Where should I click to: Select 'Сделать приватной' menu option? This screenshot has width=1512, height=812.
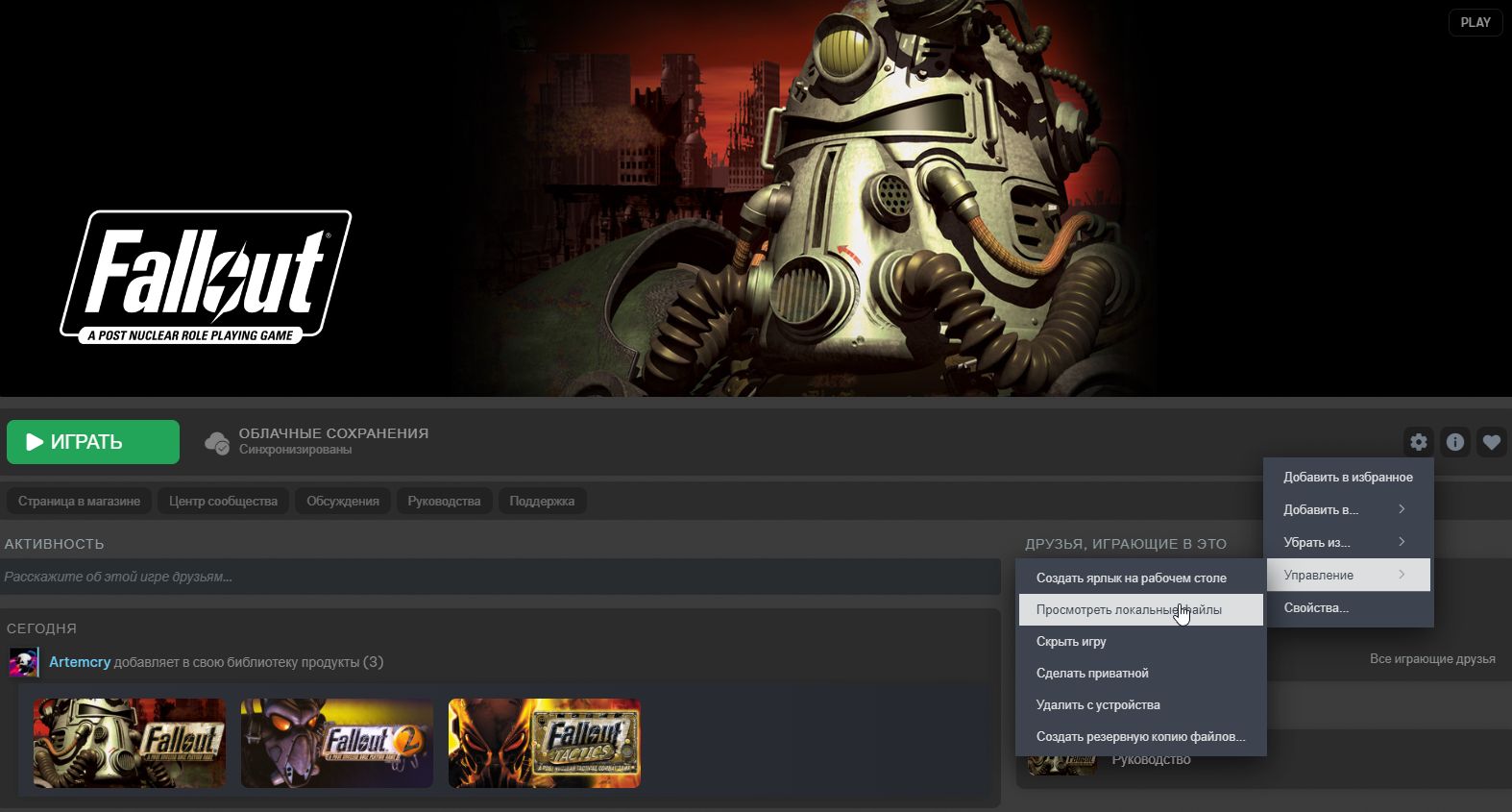(1141, 673)
